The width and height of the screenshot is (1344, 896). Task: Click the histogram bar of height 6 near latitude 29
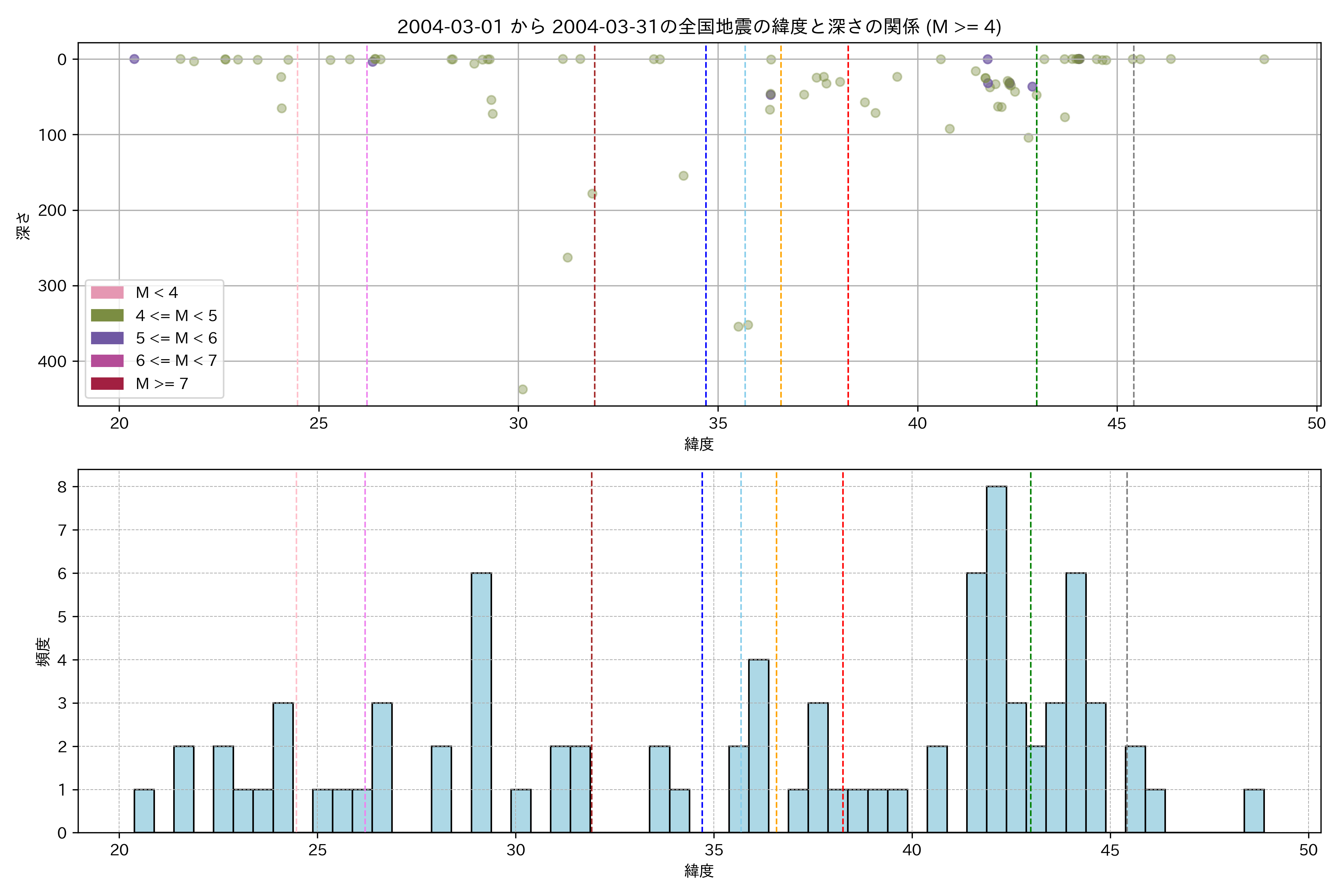pos(481,703)
